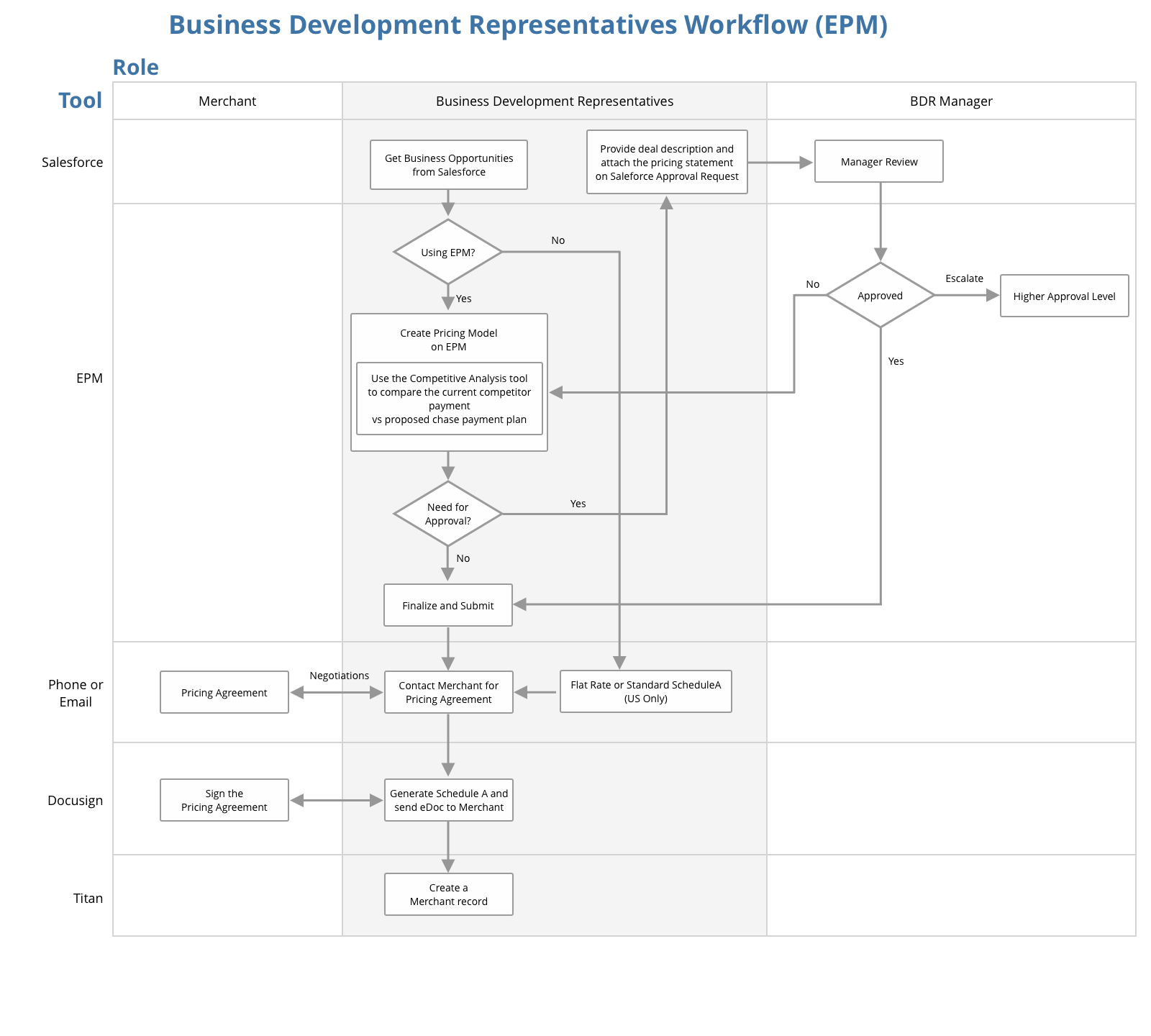The height and width of the screenshot is (1036, 1151).
Task: Click the 'Using EPM?' decision diamond
Action: [448, 252]
